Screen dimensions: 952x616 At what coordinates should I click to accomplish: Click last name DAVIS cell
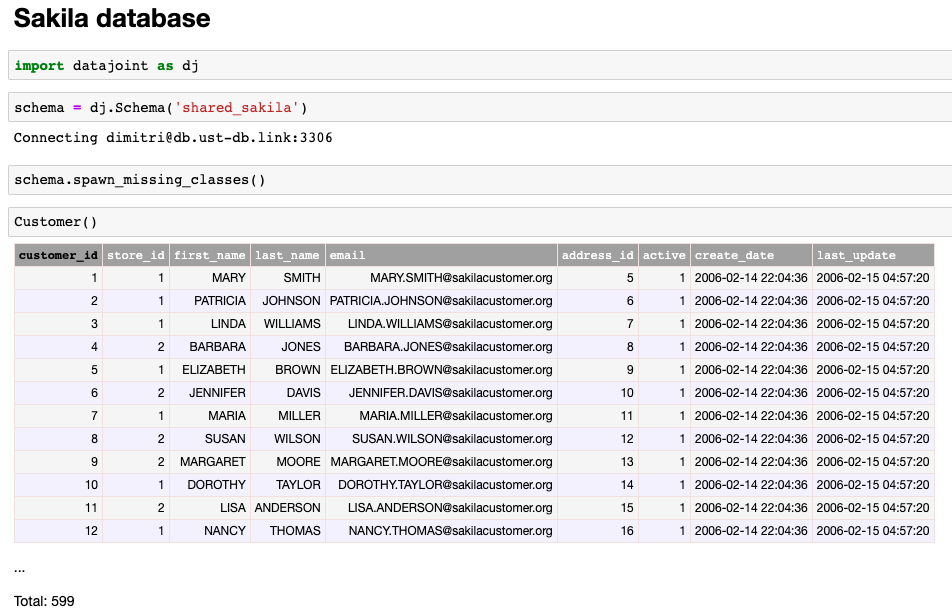click(287, 393)
